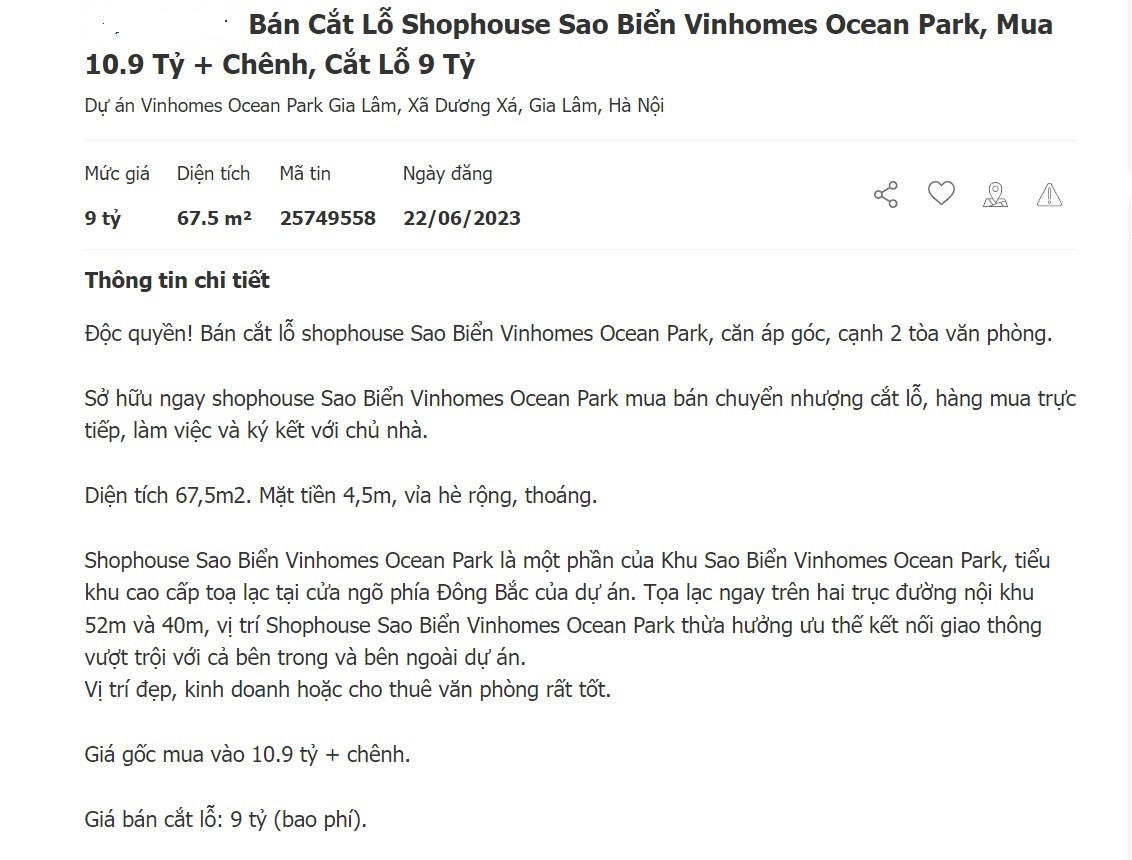Click the 'Mức giá' label
1132x860 pixels.
[x=117, y=174]
